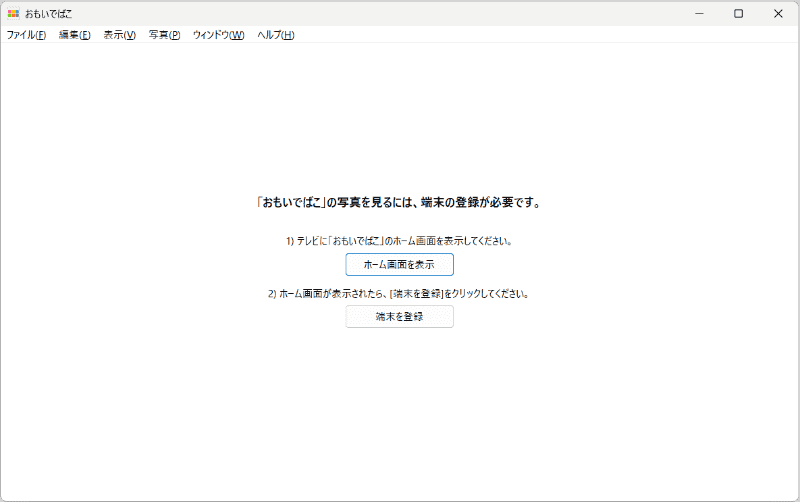This screenshot has height=502, width=800.
Task: Open the 表示(V) menu
Action: [x=119, y=35]
